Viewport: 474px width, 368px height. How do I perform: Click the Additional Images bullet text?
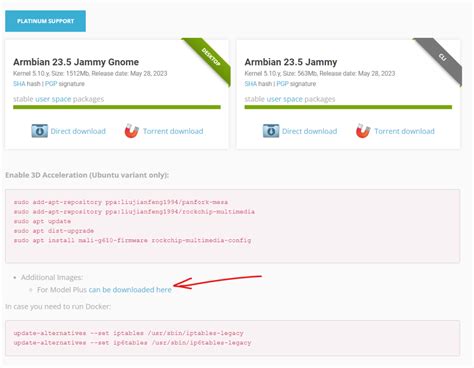[x=52, y=277]
